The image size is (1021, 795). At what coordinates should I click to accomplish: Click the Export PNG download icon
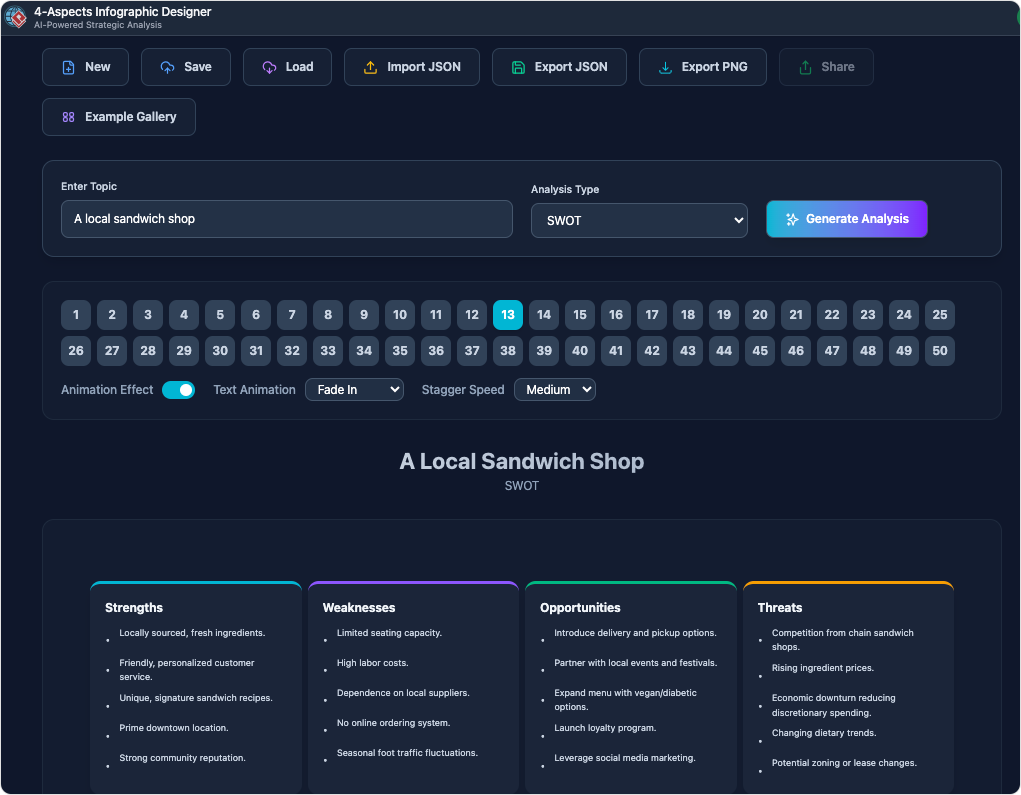[665, 67]
